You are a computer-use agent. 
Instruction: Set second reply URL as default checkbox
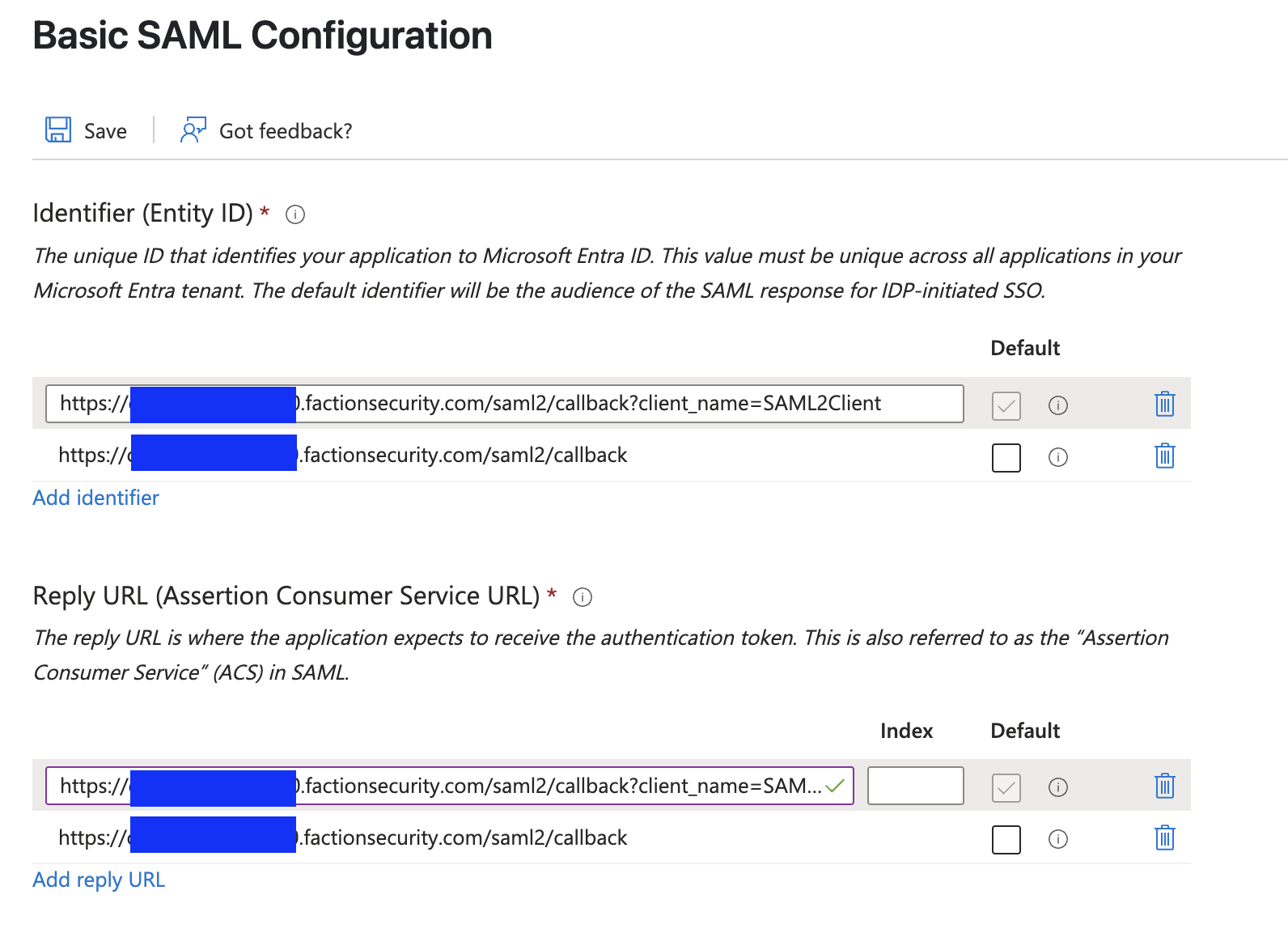pyautogui.click(x=1006, y=840)
